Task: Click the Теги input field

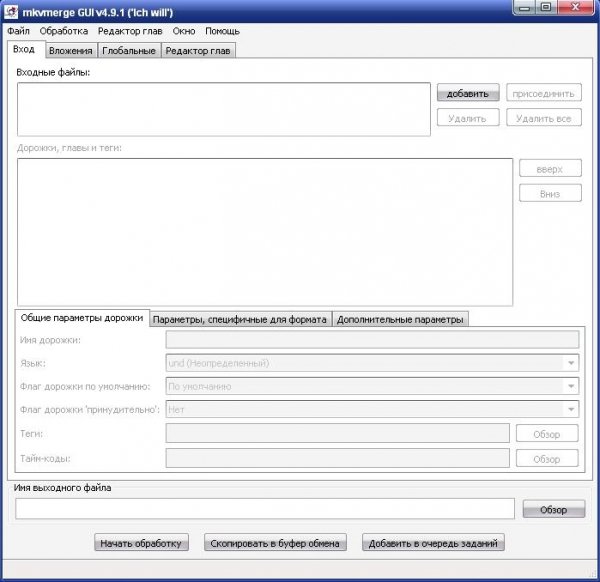Action: pos(338,433)
